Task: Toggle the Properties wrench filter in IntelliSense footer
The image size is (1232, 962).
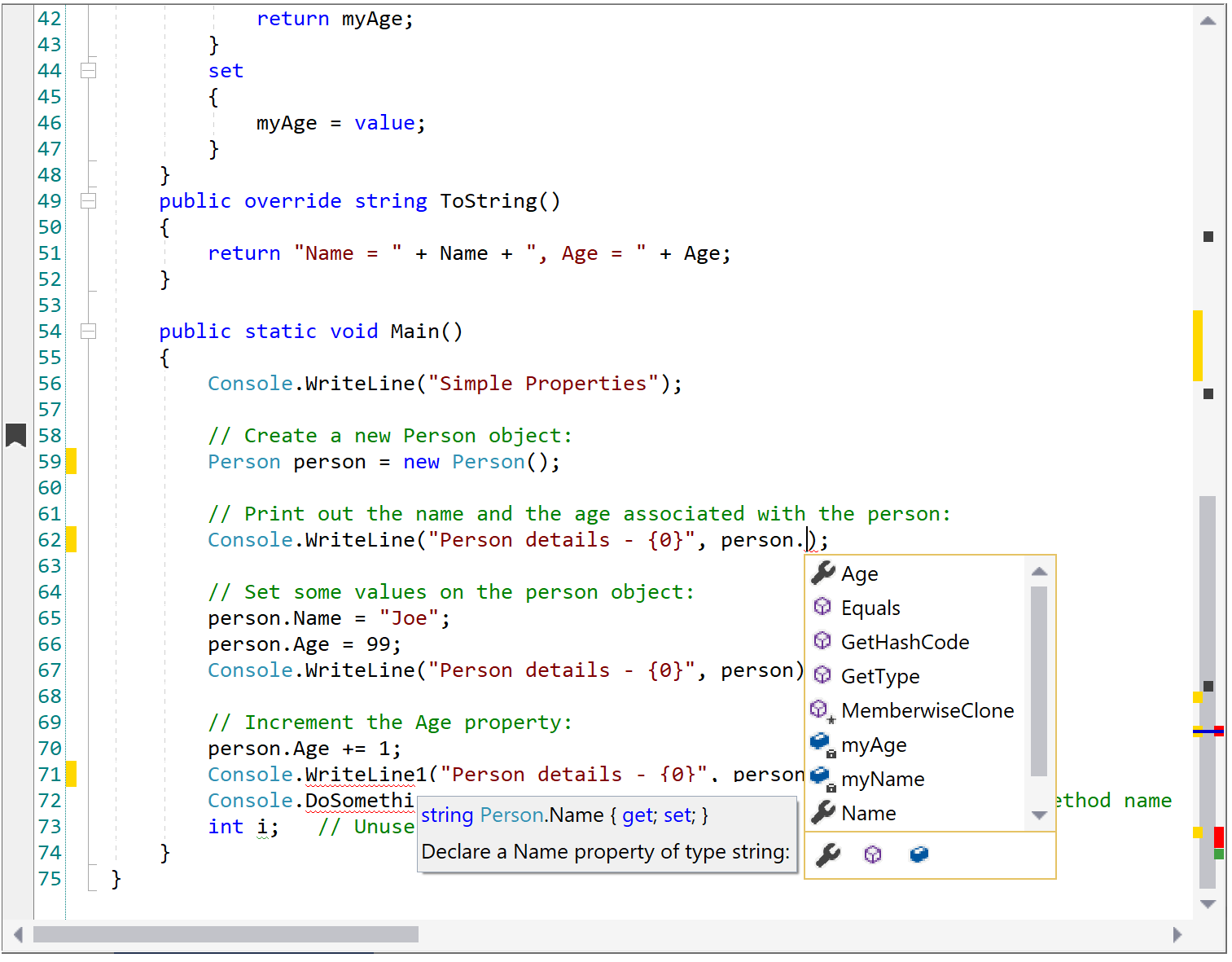Action: click(826, 854)
